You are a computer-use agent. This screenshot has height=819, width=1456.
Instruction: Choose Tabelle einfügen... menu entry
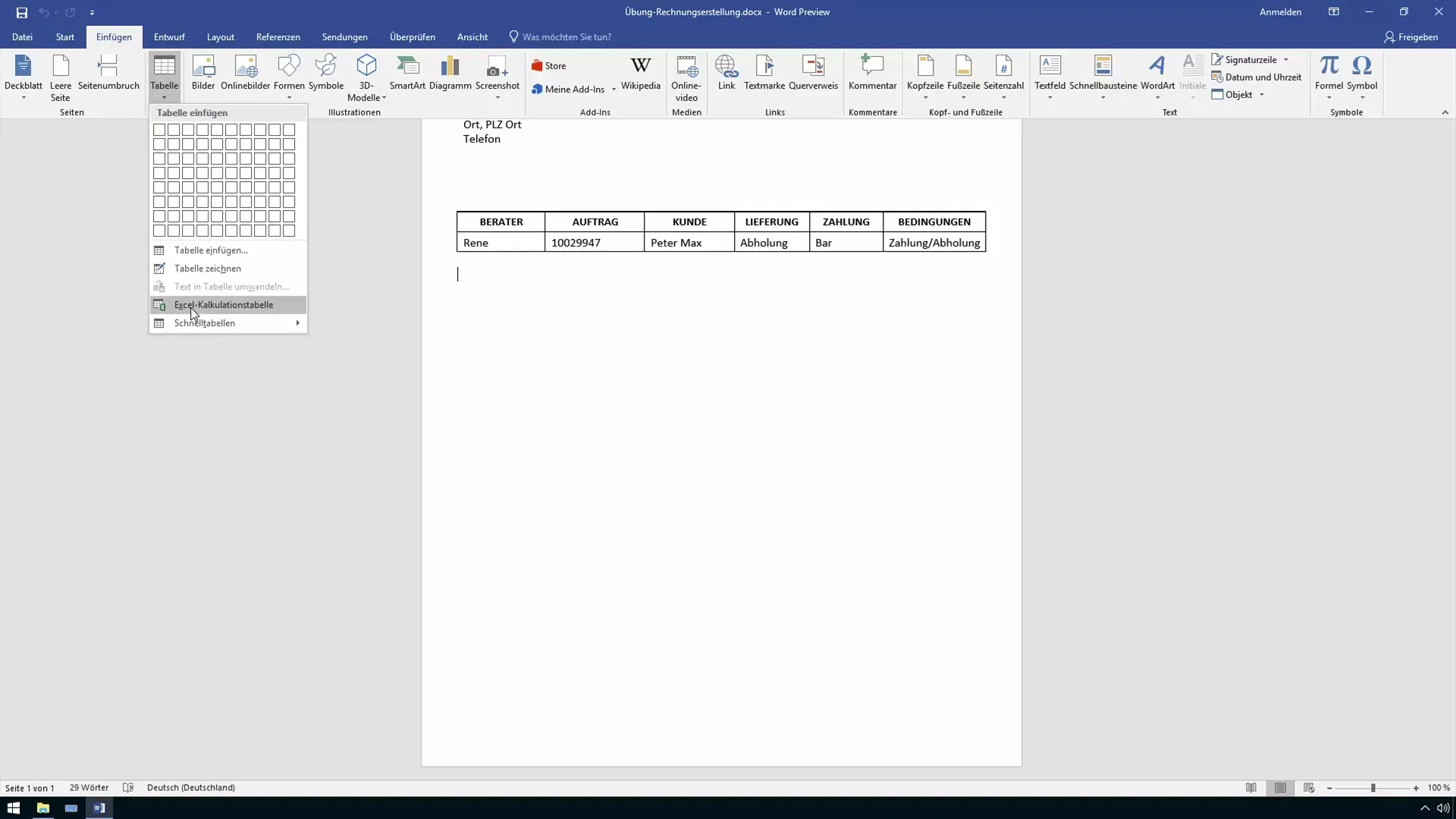click(x=228, y=250)
